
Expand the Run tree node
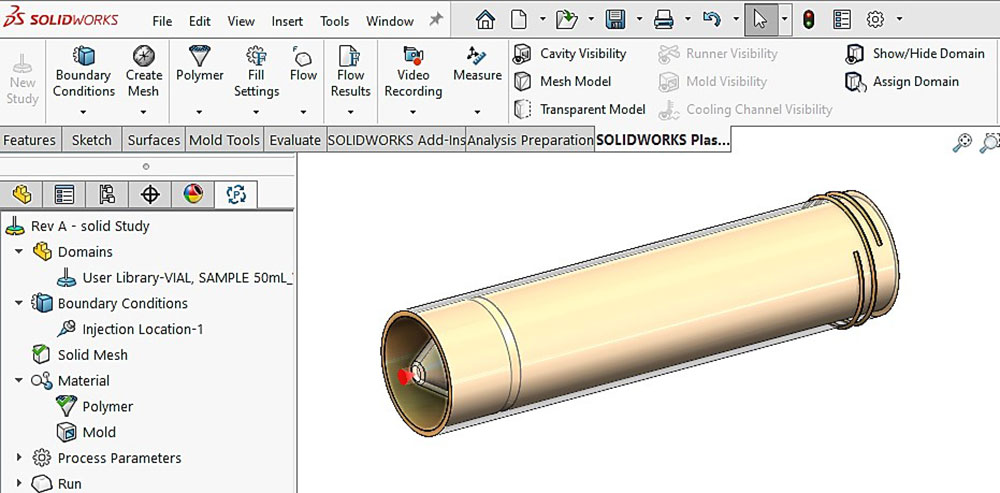pos(18,483)
